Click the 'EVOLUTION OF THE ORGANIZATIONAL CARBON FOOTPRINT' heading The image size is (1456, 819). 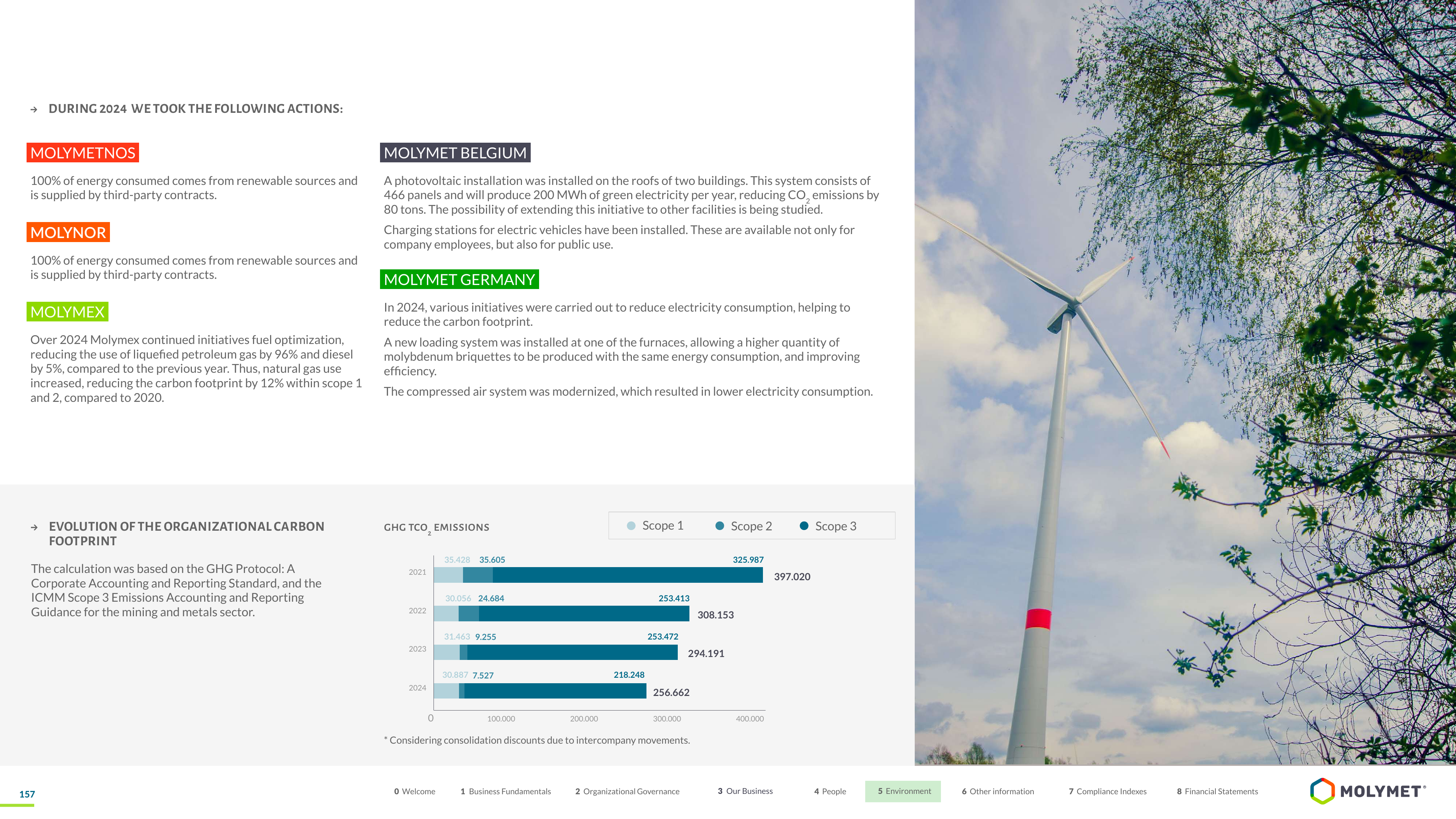point(186,534)
